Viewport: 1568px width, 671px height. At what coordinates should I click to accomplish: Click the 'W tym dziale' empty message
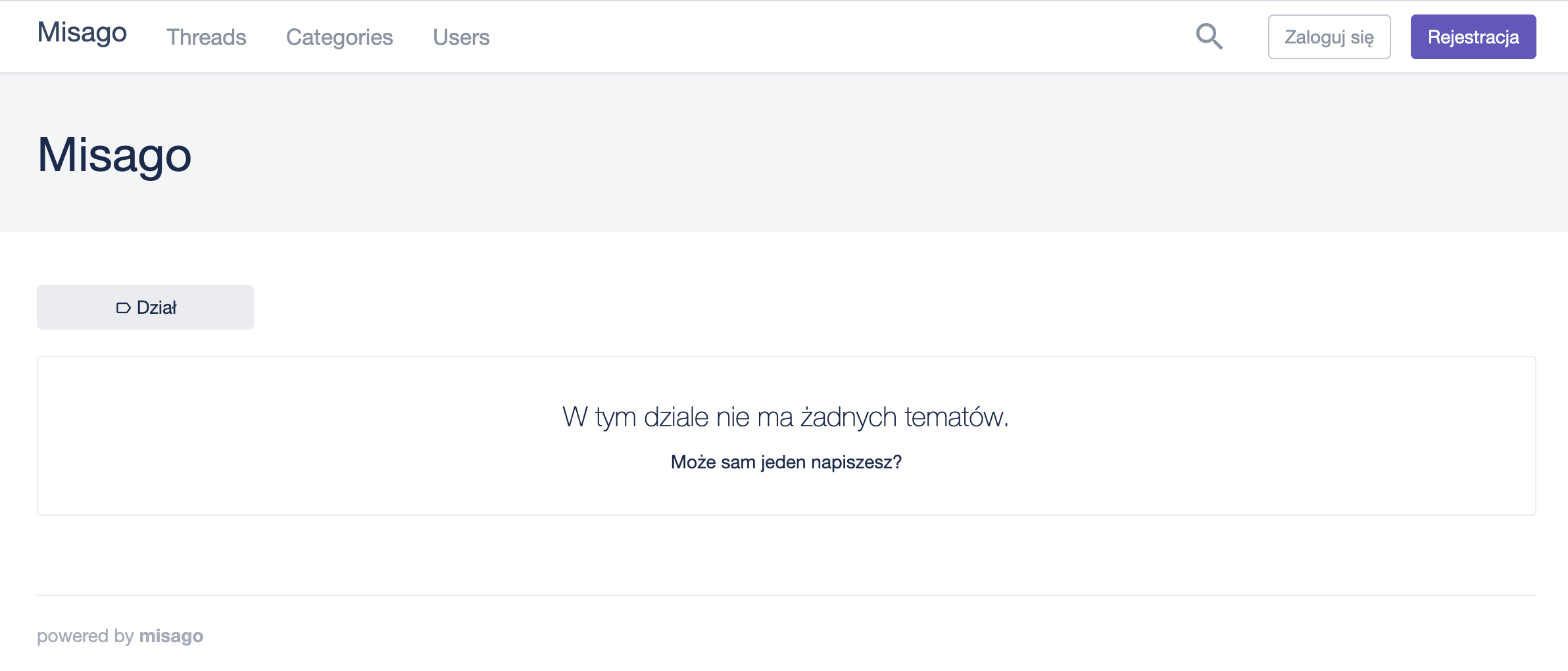click(x=785, y=417)
